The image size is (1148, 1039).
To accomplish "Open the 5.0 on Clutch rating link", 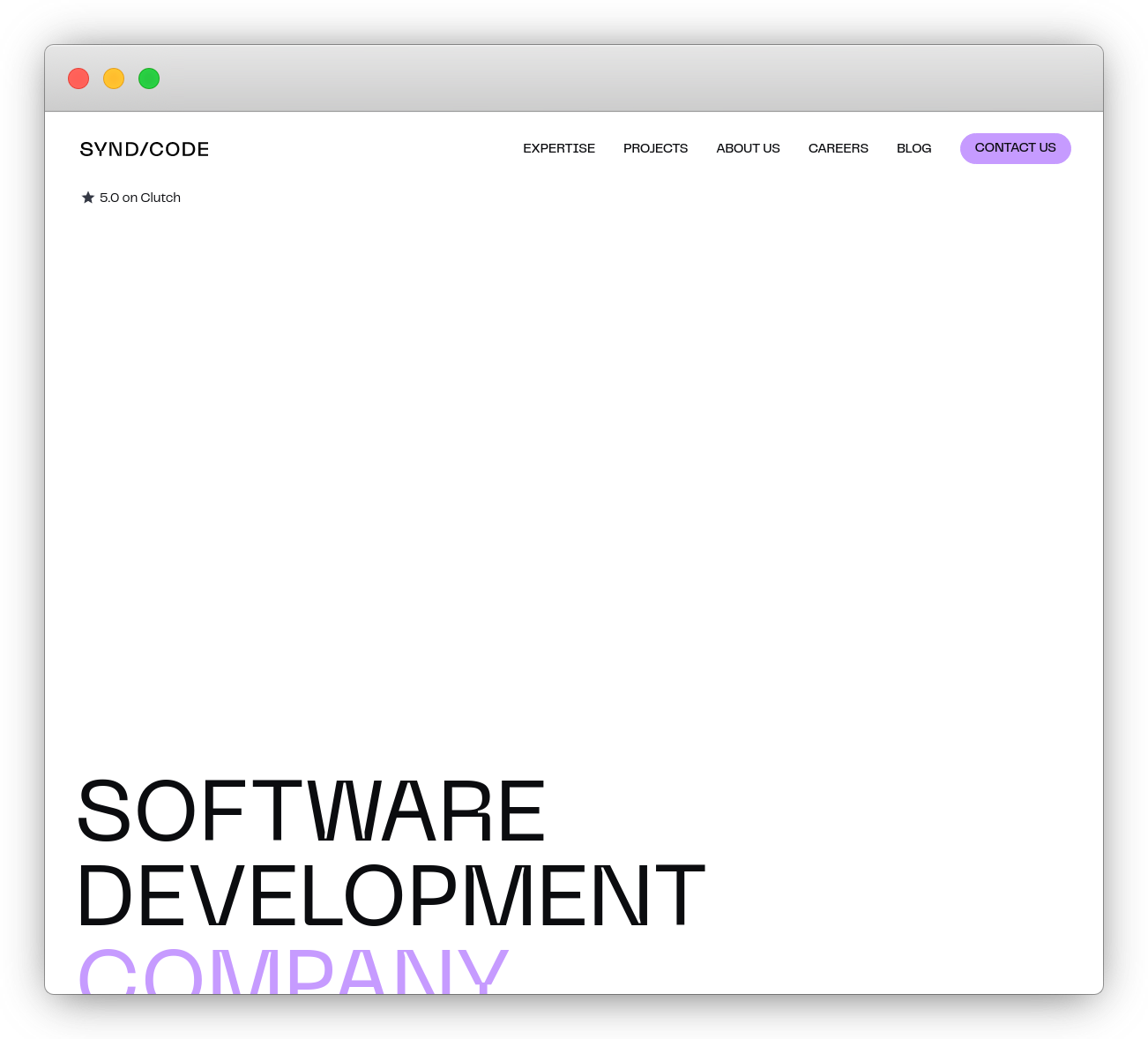I will coord(140,198).
